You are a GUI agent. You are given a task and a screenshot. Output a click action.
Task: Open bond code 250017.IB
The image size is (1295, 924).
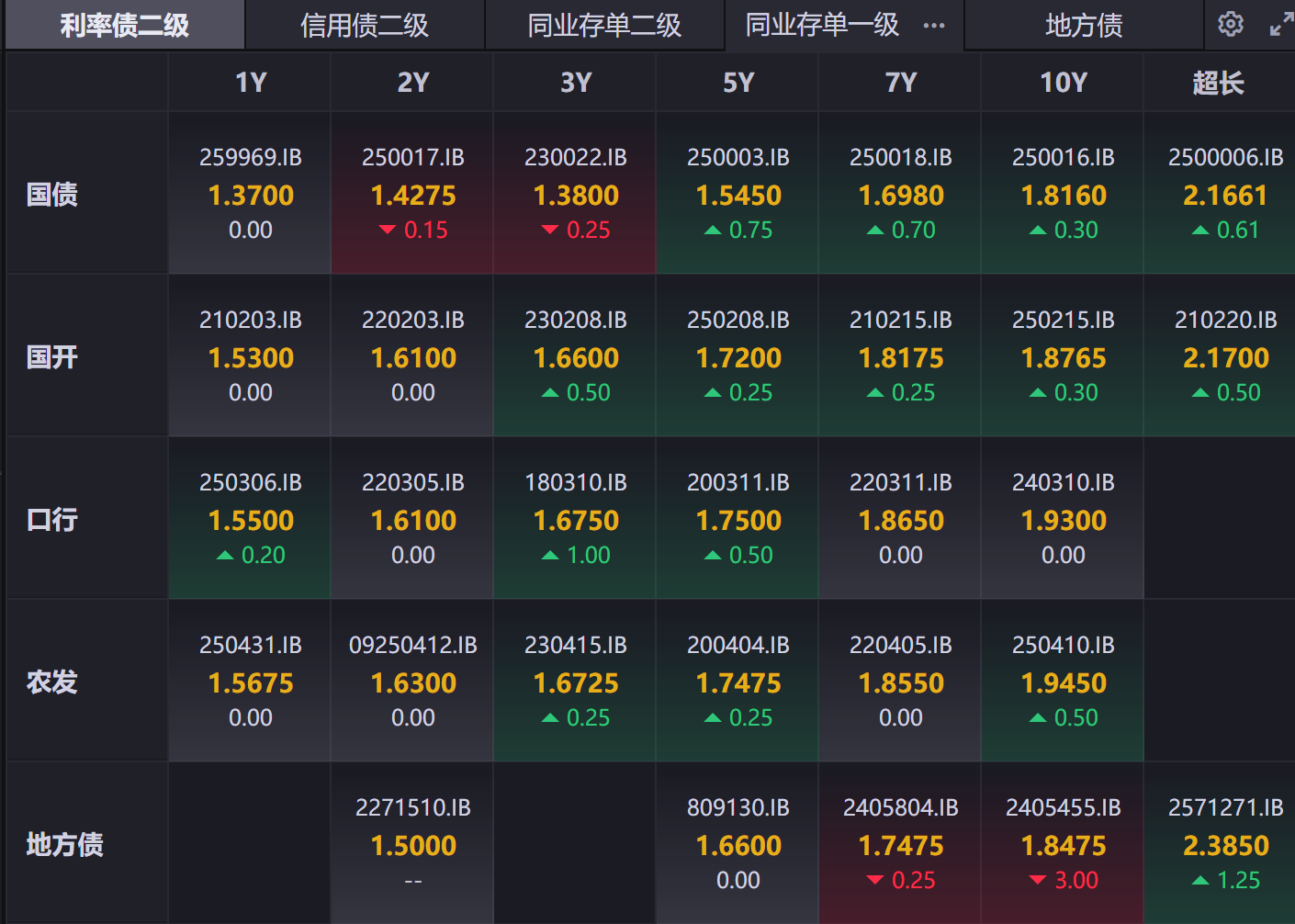413,158
